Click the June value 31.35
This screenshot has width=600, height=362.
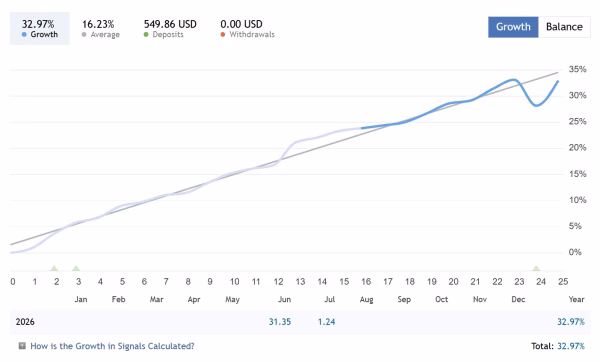click(x=280, y=322)
